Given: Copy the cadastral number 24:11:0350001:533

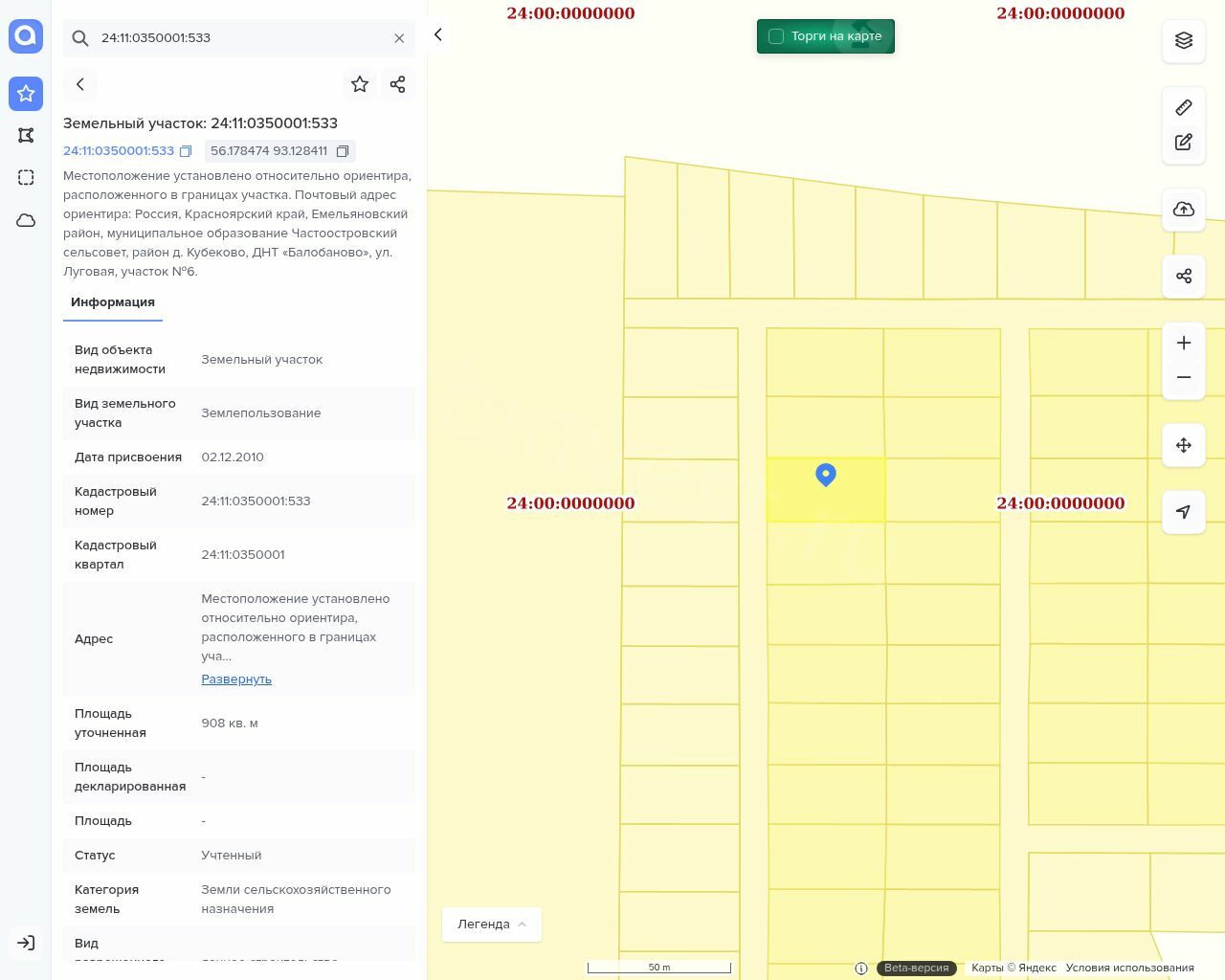Looking at the screenshot, I should pyautogui.click(x=186, y=151).
